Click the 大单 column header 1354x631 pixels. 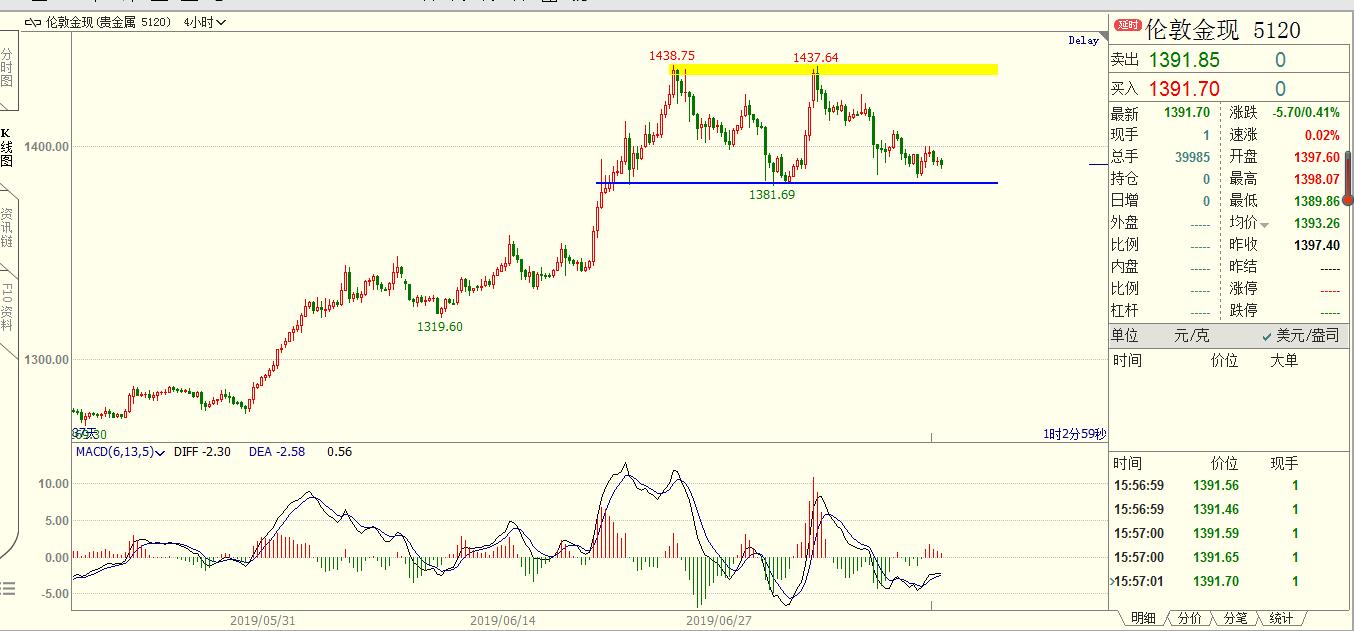1284,360
